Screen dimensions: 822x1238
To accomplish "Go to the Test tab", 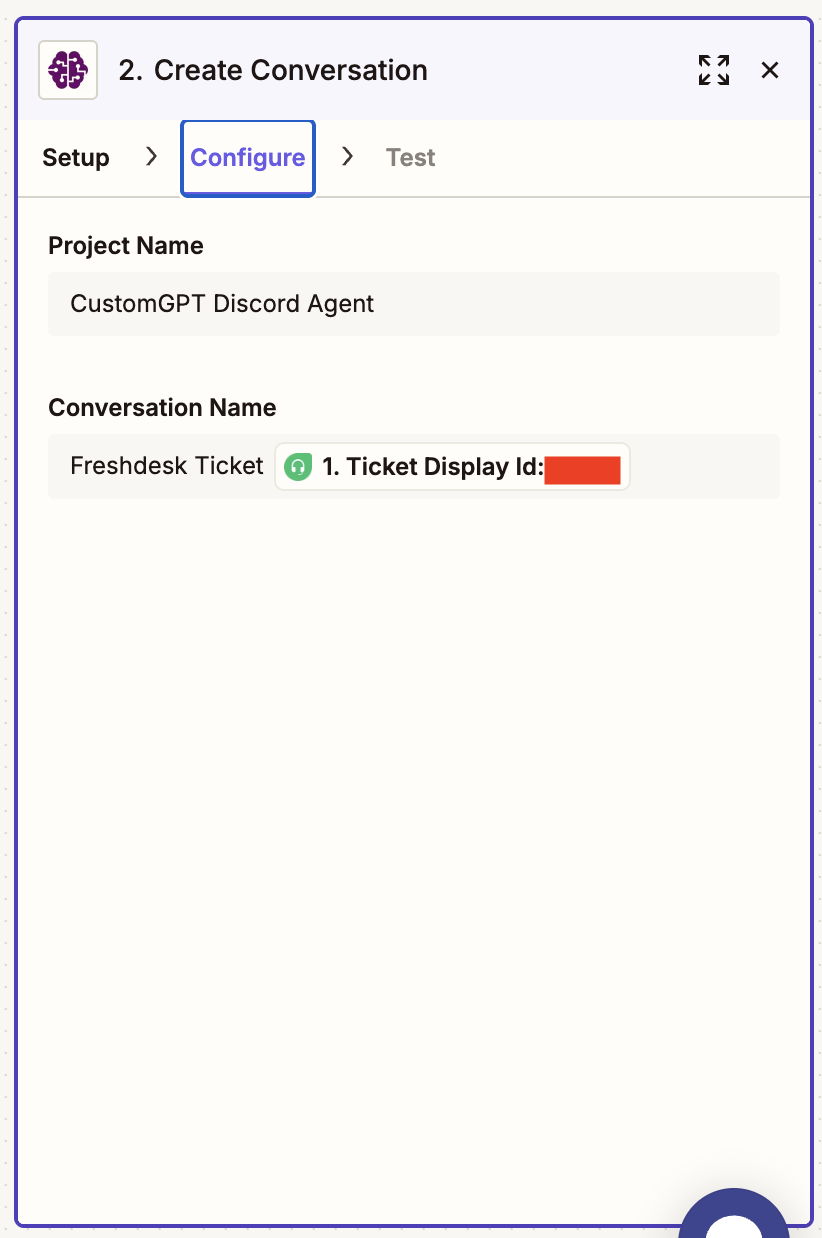I will pos(411,158).
